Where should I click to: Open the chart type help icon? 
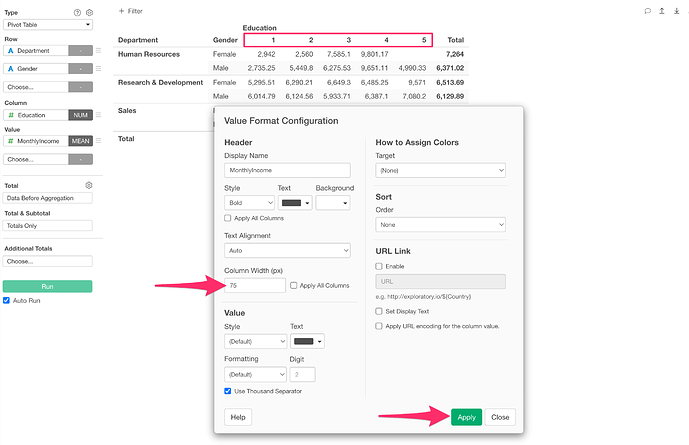point(77,13)
